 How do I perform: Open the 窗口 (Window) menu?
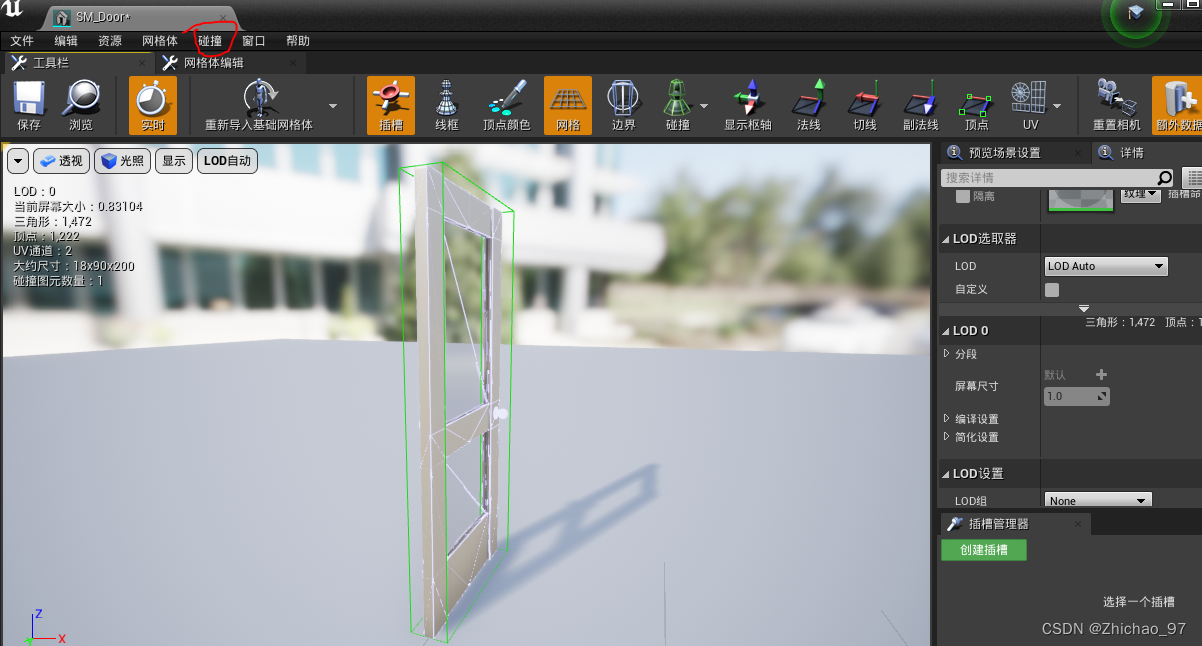(x=254, y=41)
